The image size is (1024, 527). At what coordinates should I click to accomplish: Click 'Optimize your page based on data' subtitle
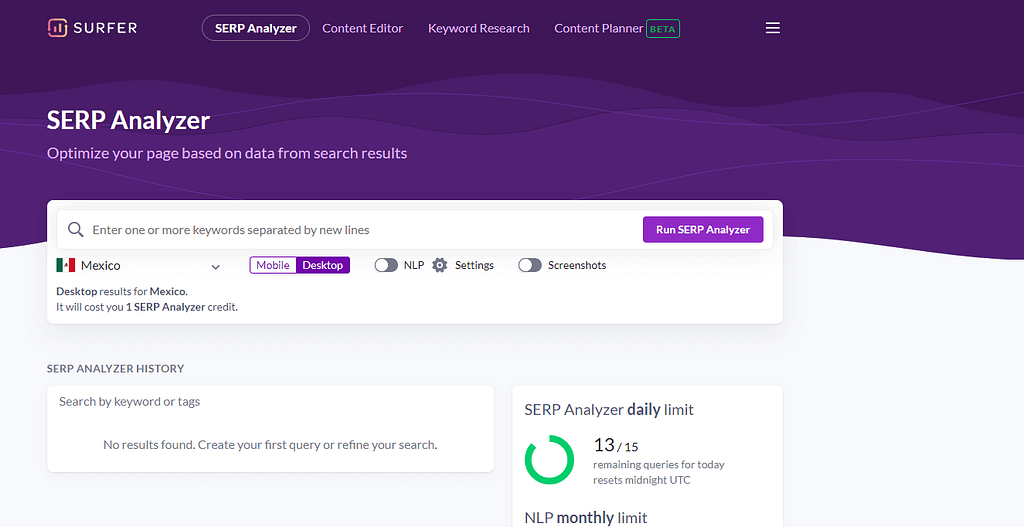coord(227,153)
